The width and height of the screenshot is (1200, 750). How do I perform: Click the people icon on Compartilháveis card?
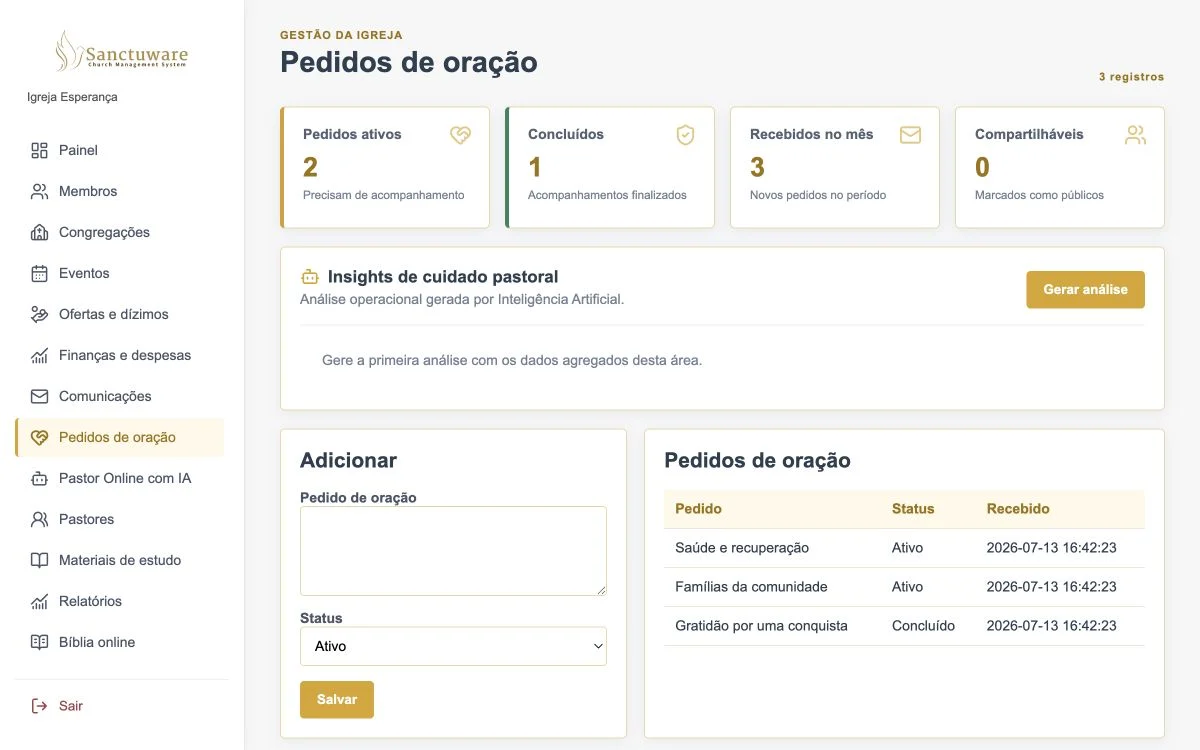pyautogui.click(x=1135, y=135)
